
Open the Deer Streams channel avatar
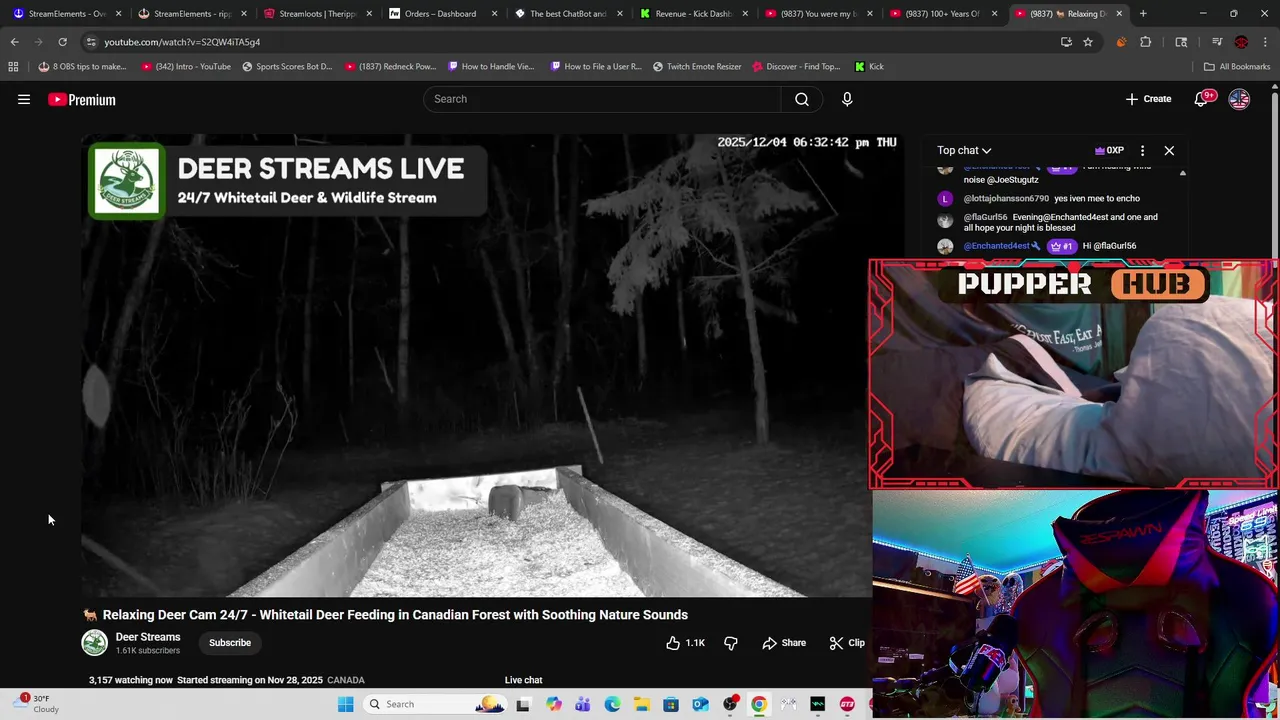click(x=94, y=643)
